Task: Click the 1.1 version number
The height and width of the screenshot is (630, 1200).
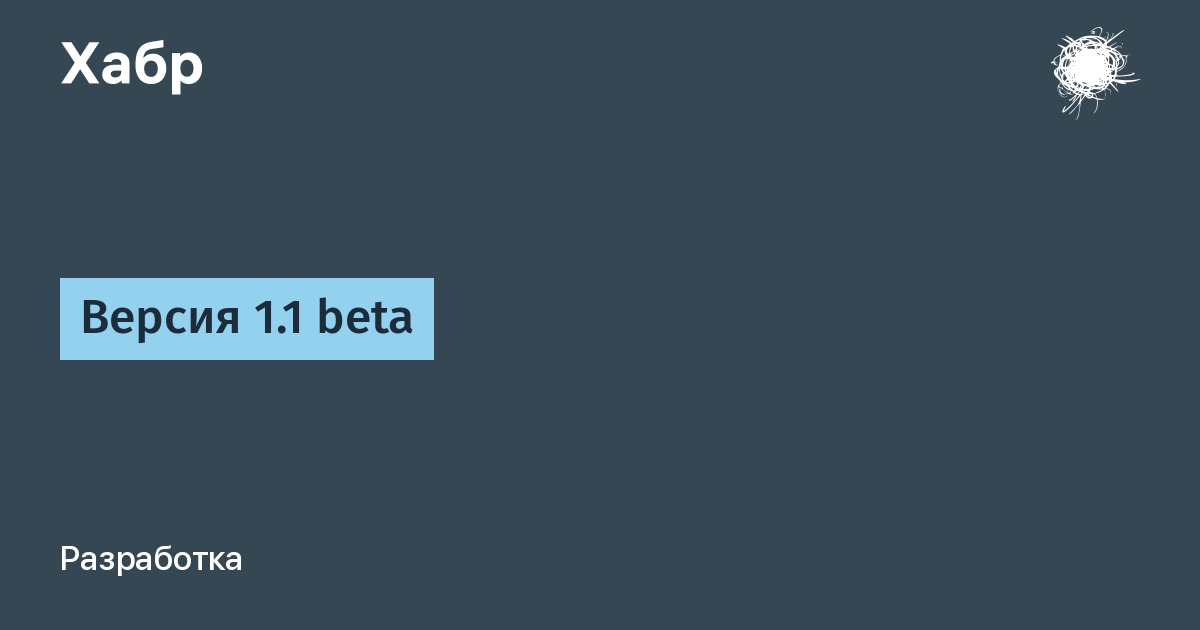Action: pos(279,318)
